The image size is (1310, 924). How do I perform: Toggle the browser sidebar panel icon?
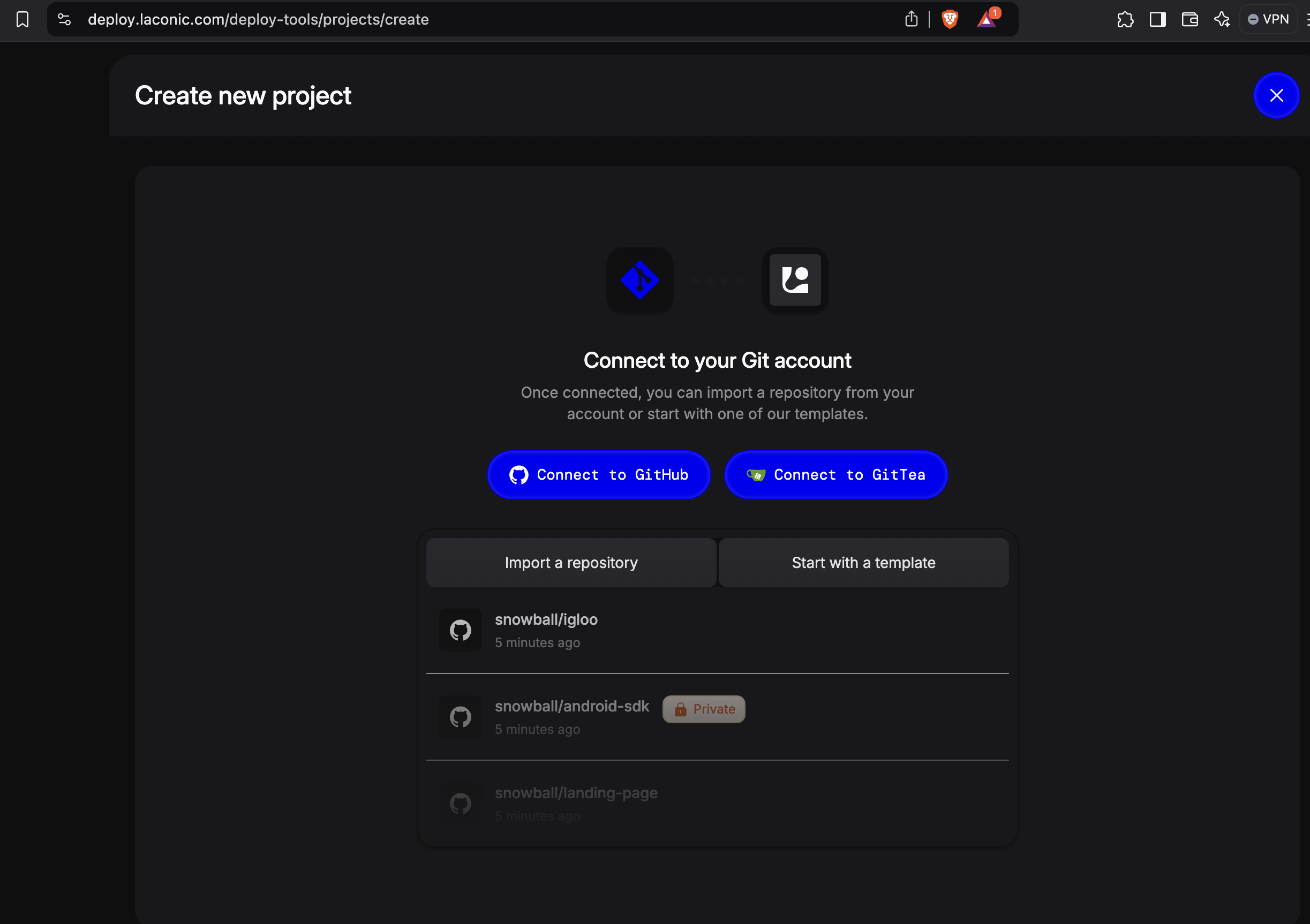pyautogui.click(x=1158, y=19)
